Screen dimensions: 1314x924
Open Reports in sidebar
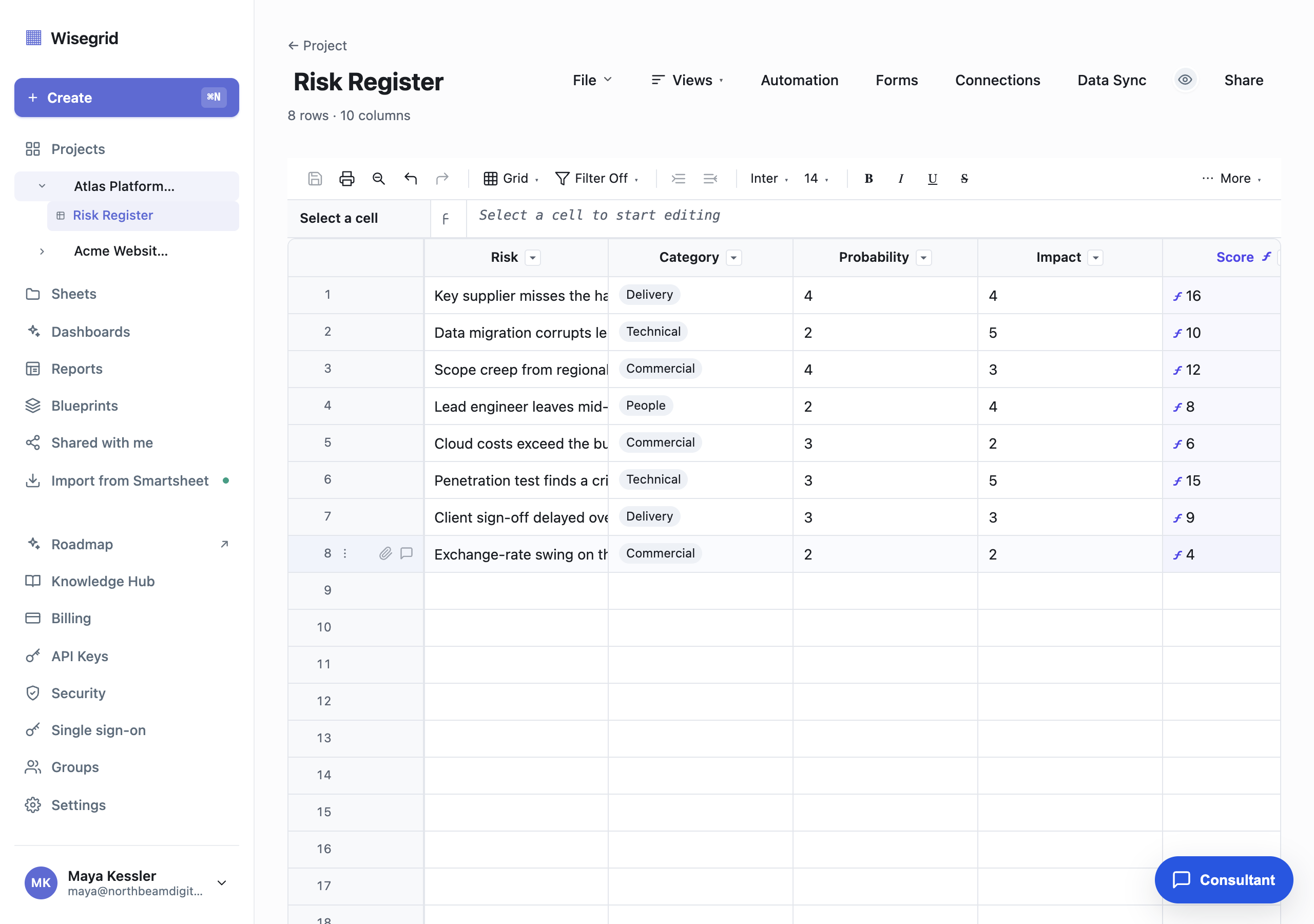coord(127,369)
